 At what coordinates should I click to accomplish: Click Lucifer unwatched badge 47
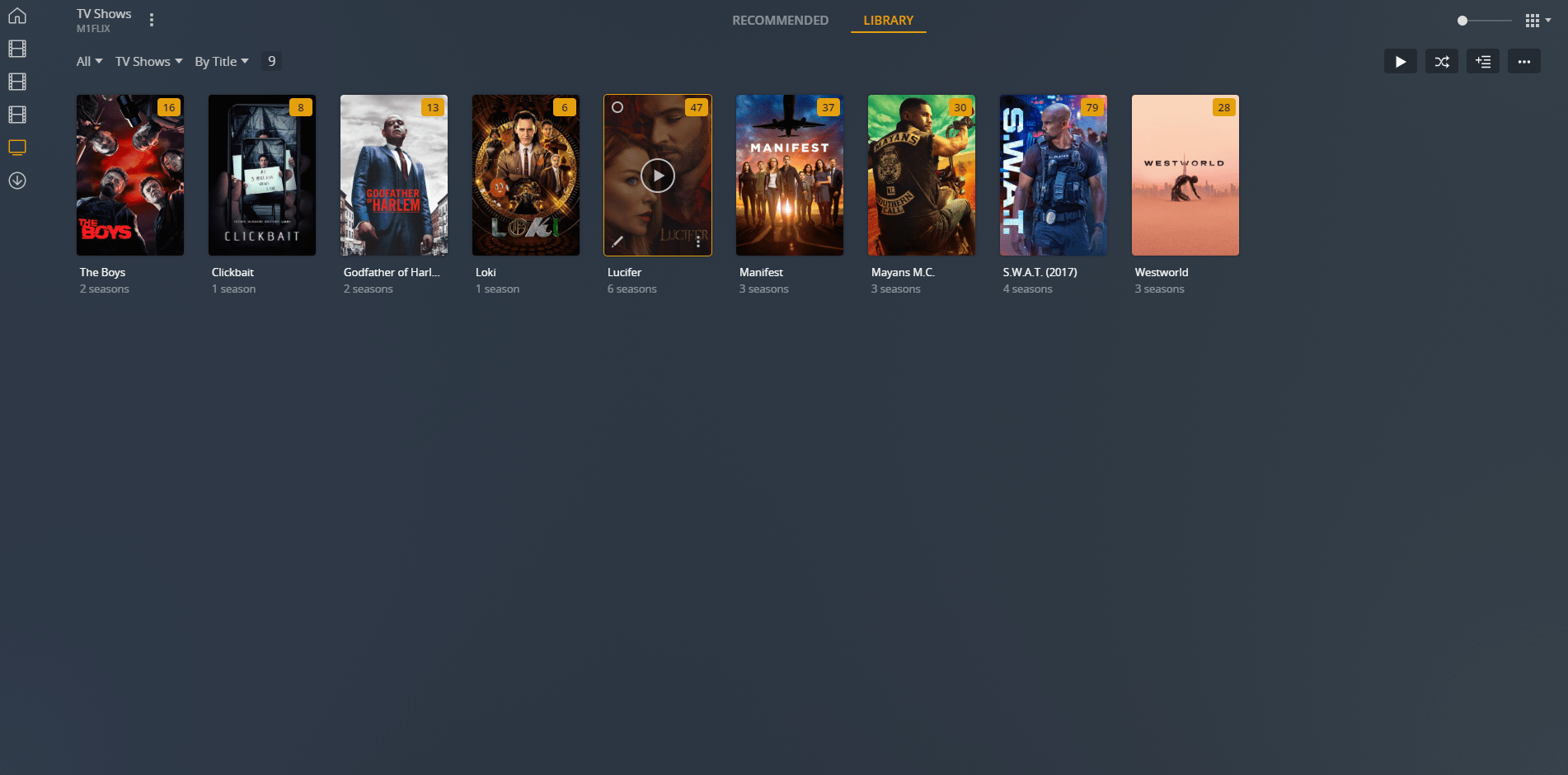[x=697, y=107]
